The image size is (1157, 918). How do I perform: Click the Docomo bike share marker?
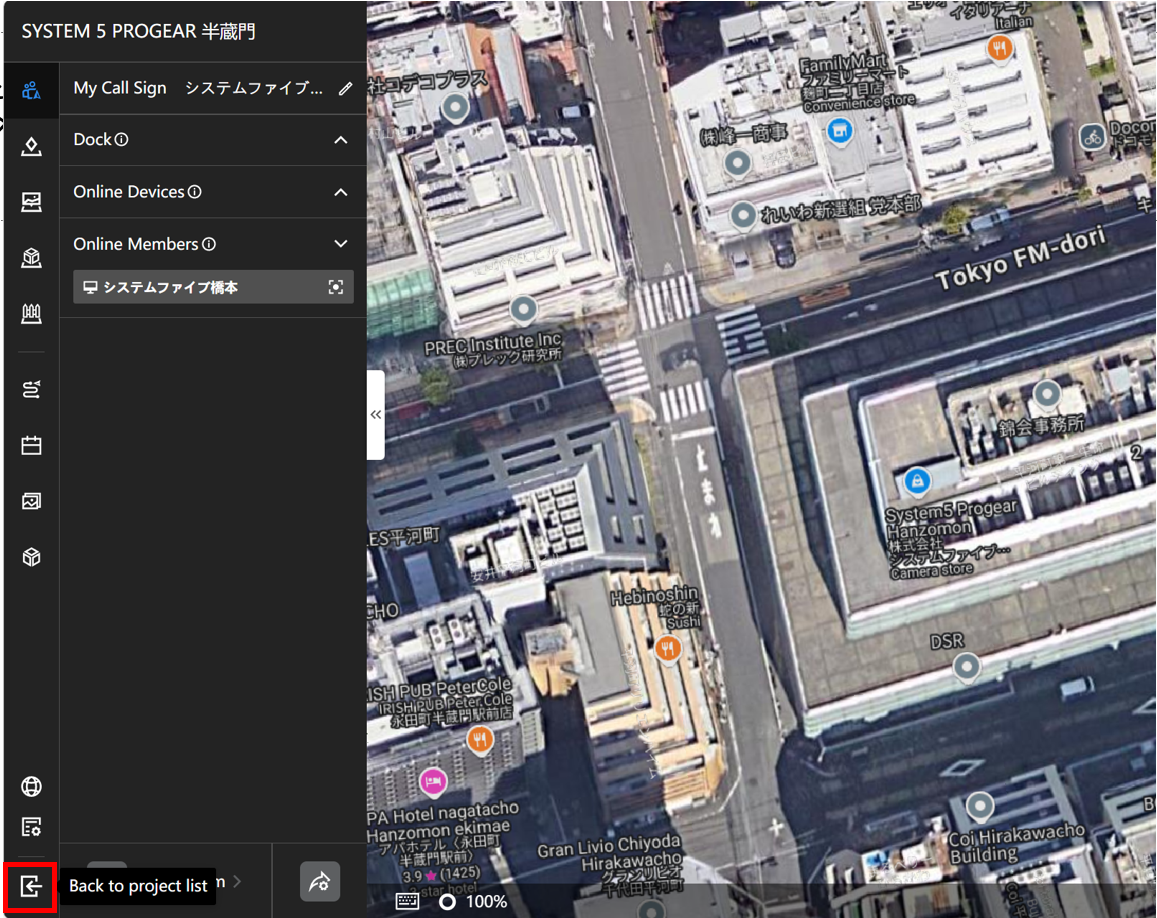point(1093,137)
